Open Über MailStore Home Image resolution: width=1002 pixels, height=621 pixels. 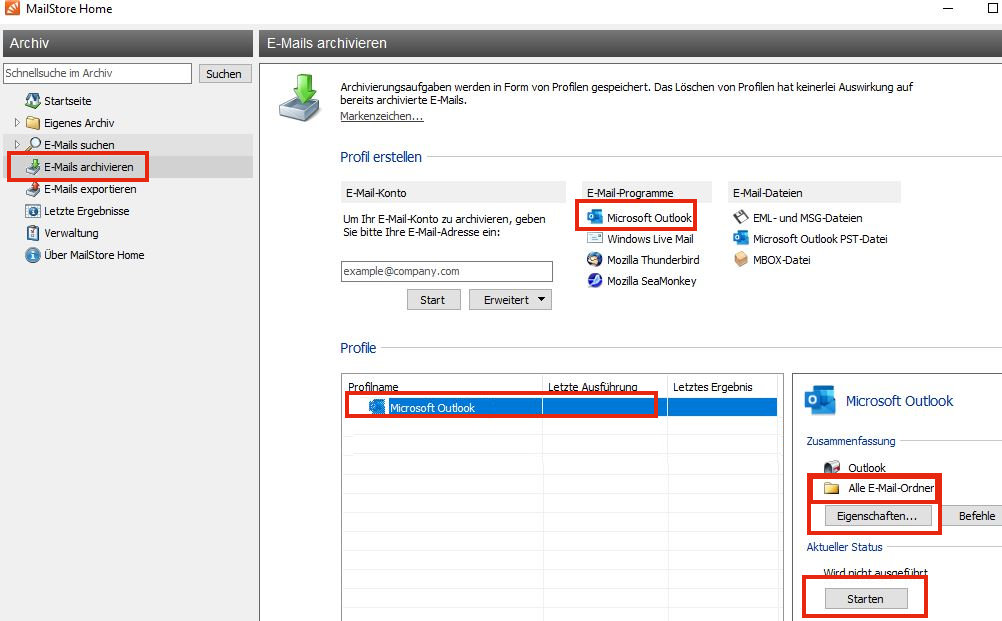[94, 255]
